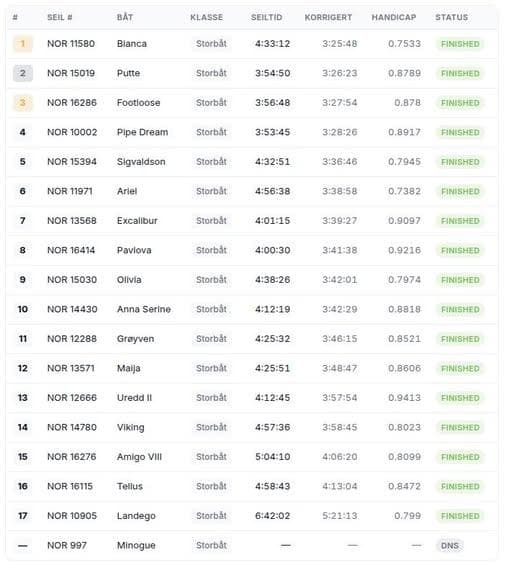
Task: Open boat name Anna Serine
Action: [x=144, y=310]
